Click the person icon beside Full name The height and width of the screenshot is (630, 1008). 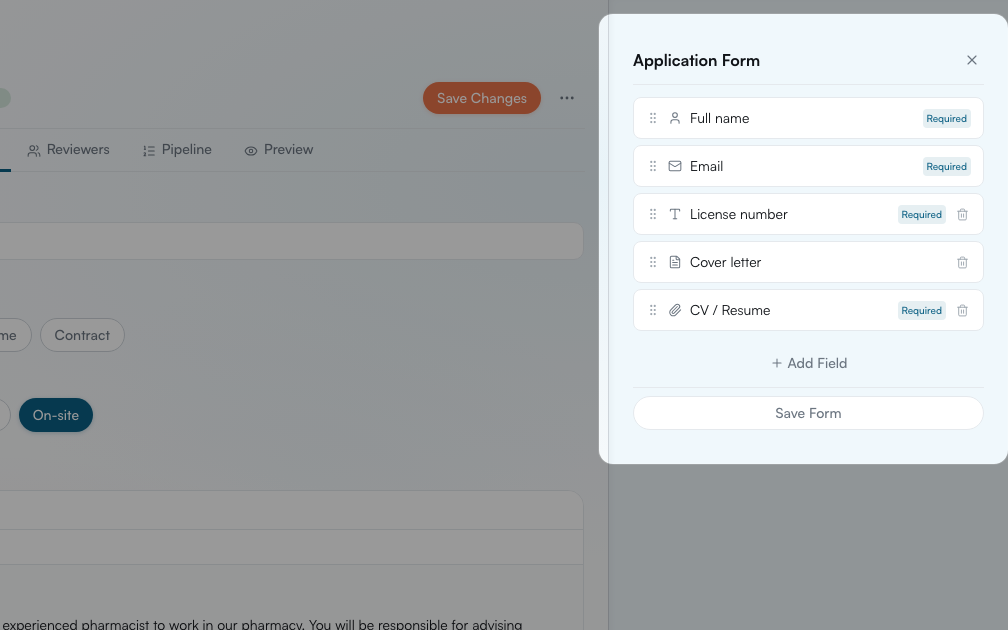click(x=674, y=118)
